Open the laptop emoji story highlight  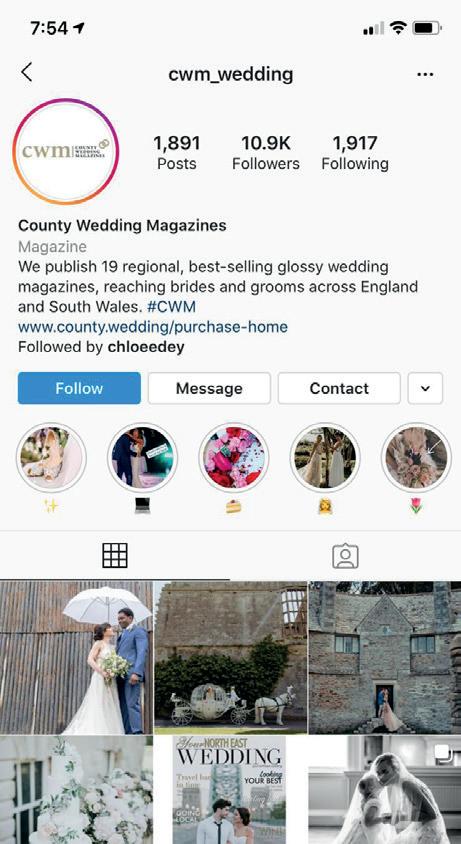(142, 458)
